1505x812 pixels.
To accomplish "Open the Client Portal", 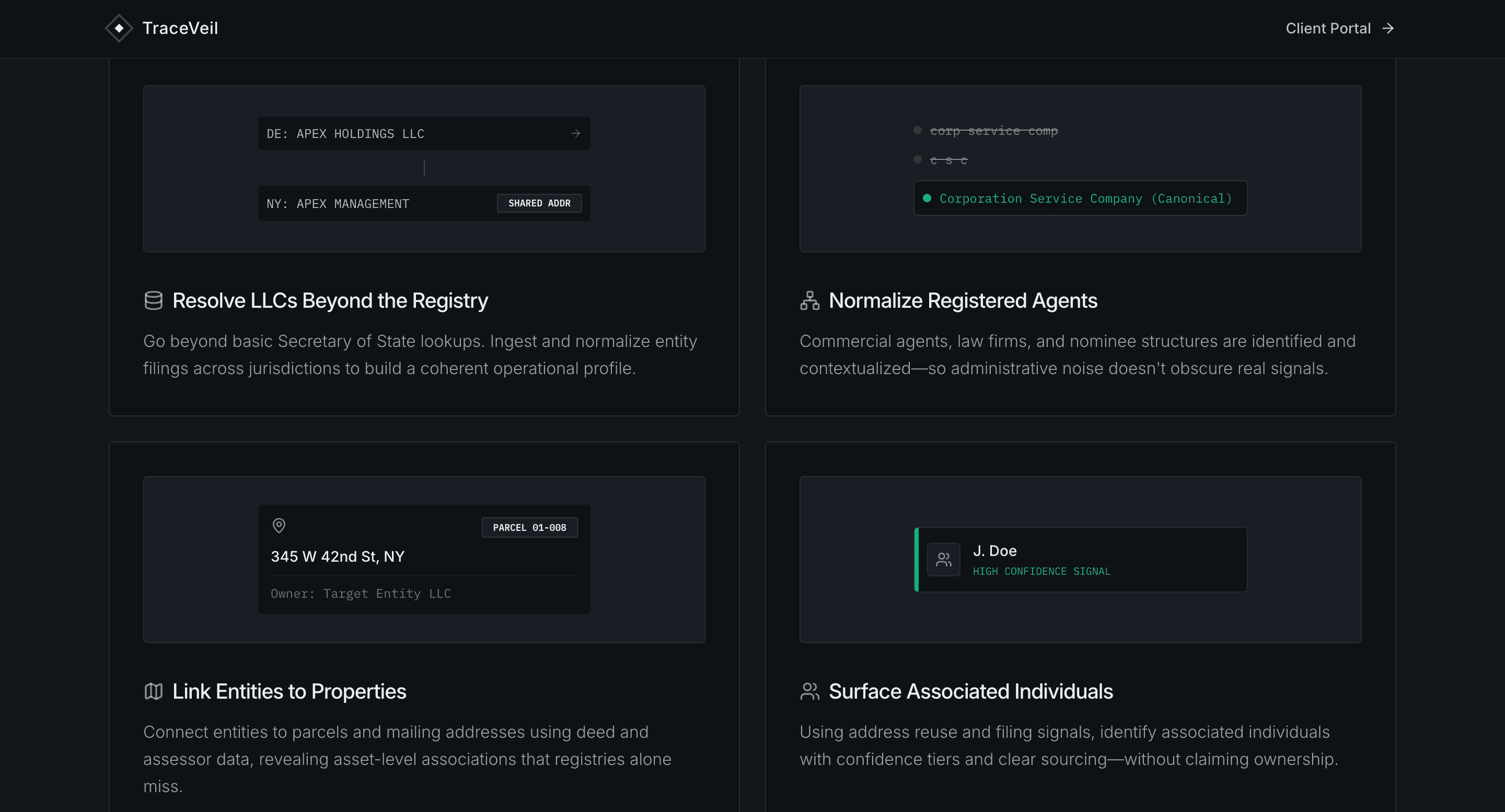I will [x=1328, y=28].
